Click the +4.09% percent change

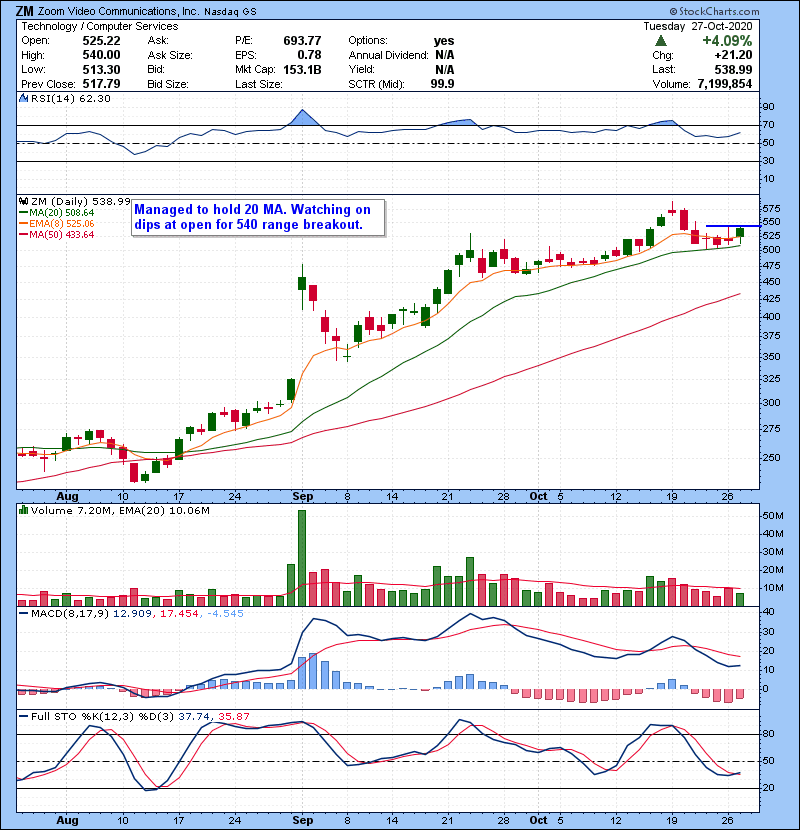tap(727, 41)
